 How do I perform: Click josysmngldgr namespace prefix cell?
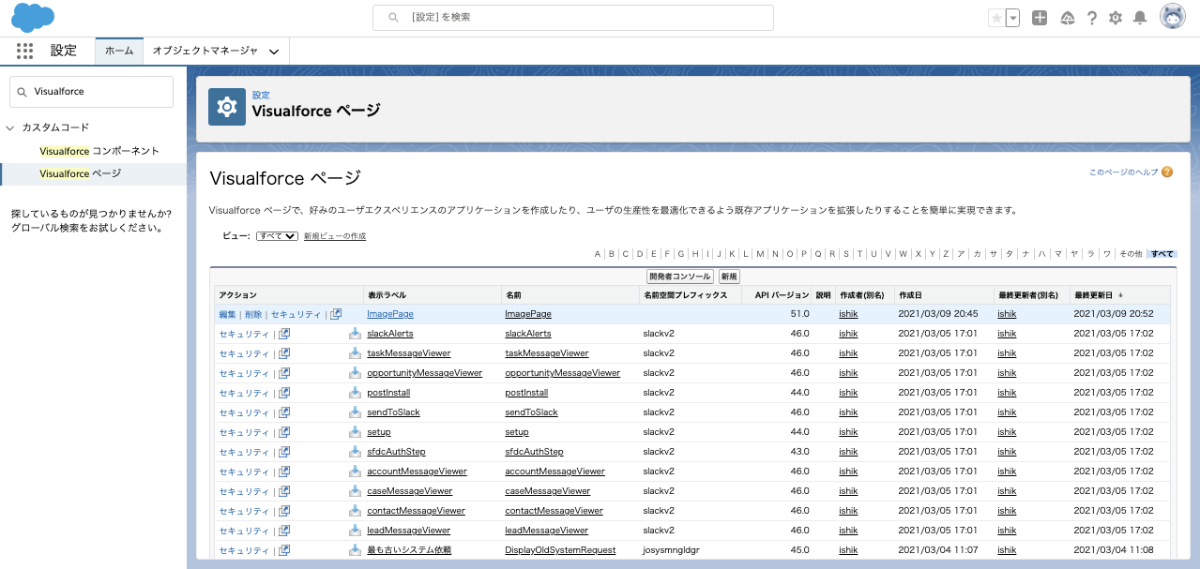click(x=671, y=550)
